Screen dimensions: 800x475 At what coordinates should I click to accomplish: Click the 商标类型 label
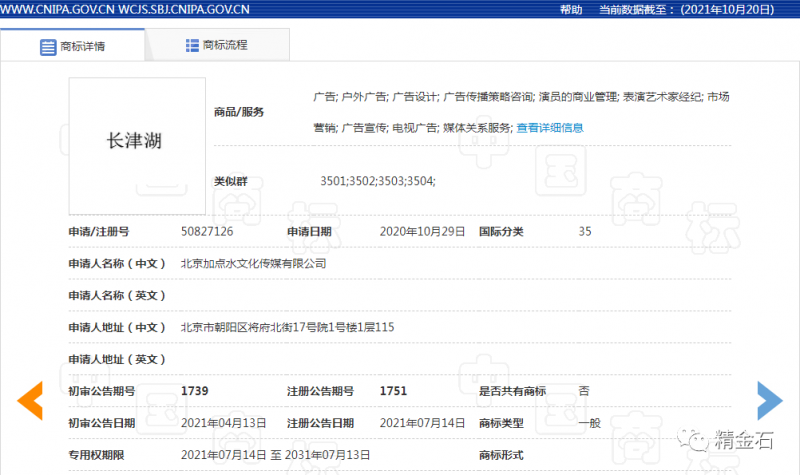pos(501,423)
